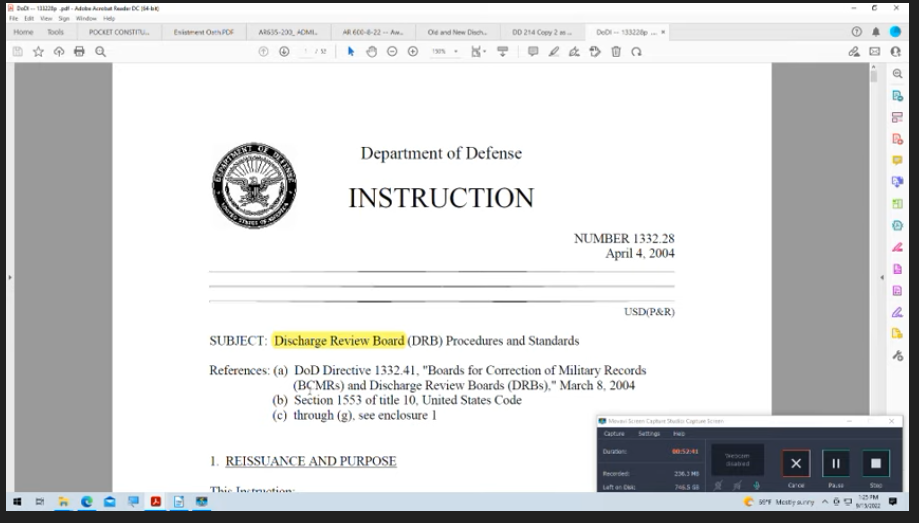Open right pane search magnifier
Screen dimensions: 919x523
point(897,74)
